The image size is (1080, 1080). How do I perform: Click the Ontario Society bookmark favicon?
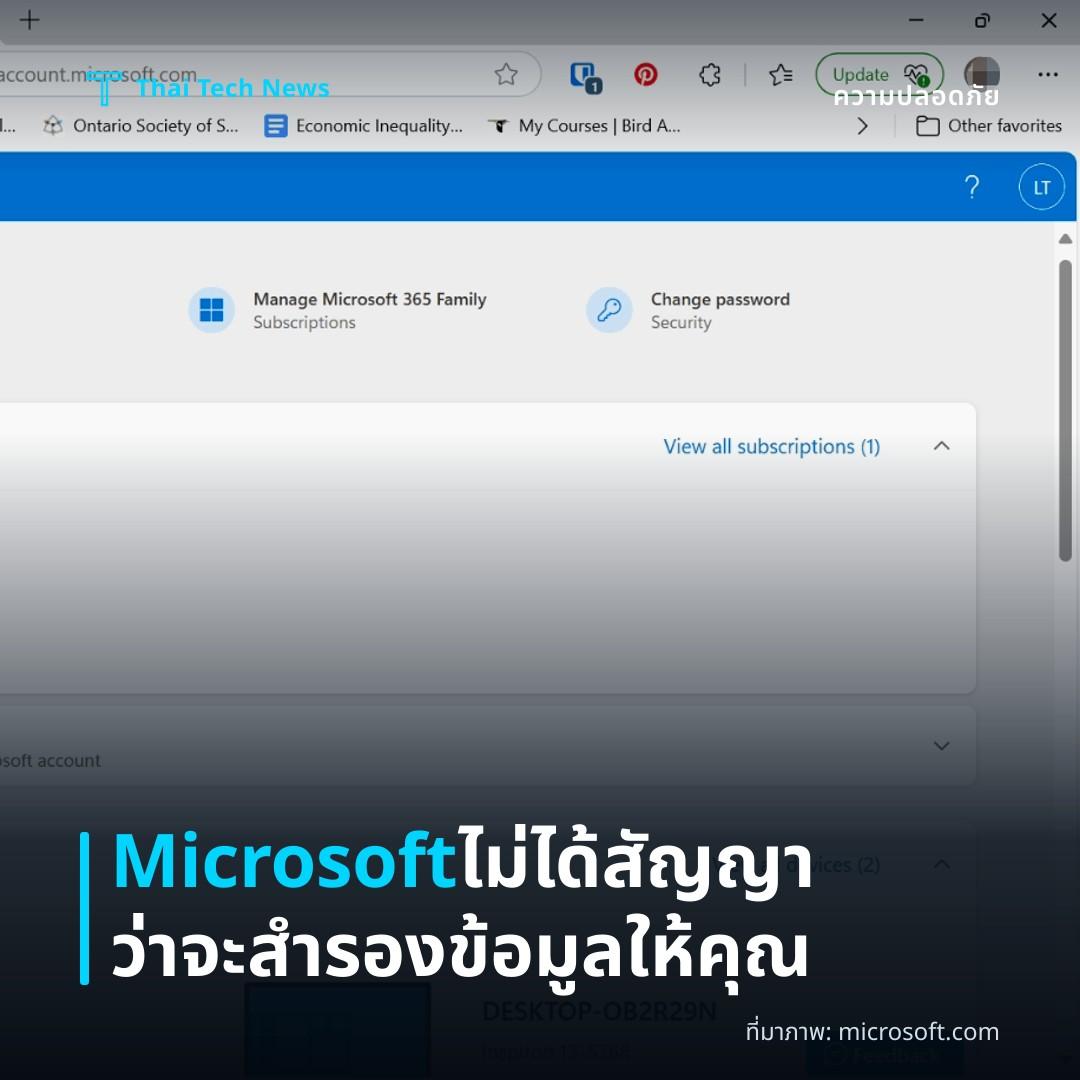(x=53, y=126)
